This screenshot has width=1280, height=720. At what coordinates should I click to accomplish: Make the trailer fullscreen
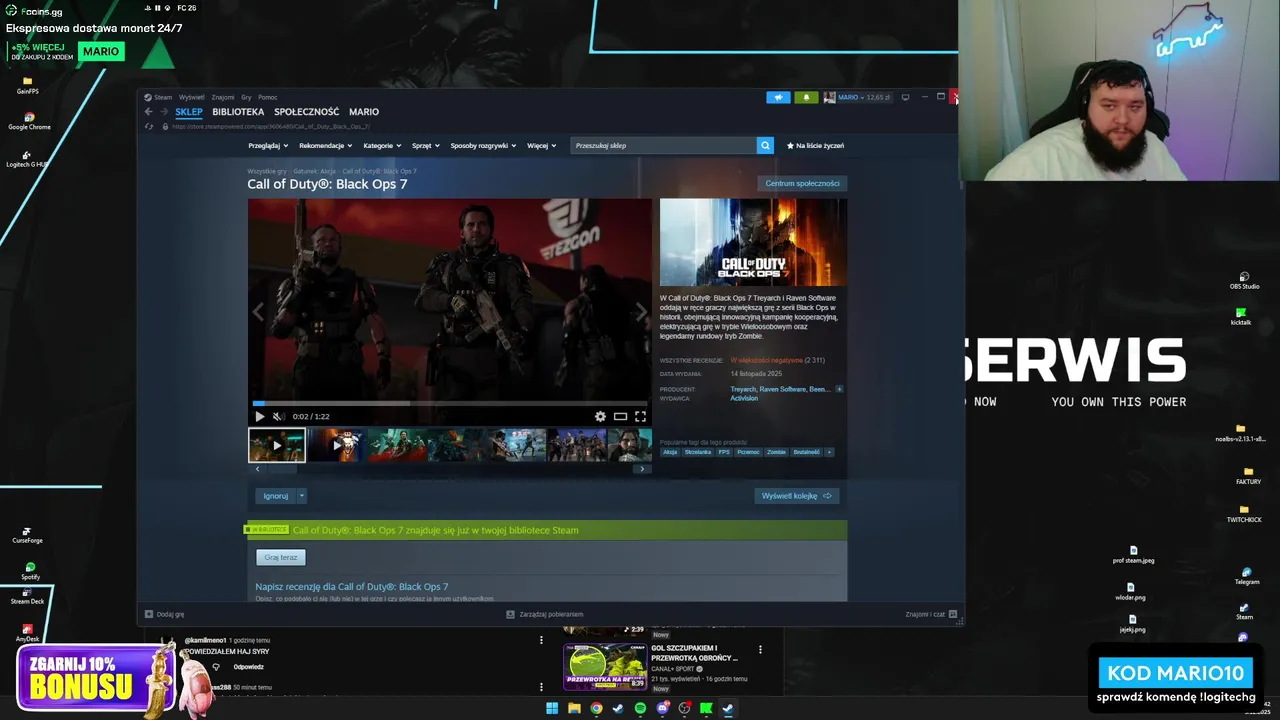(x=640, y=416)
